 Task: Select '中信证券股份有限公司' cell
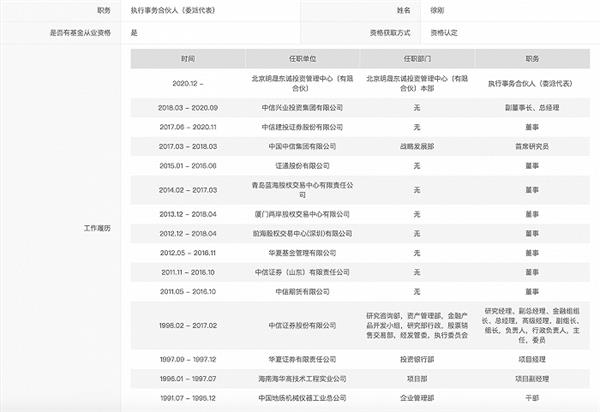[x=302, y=326]
